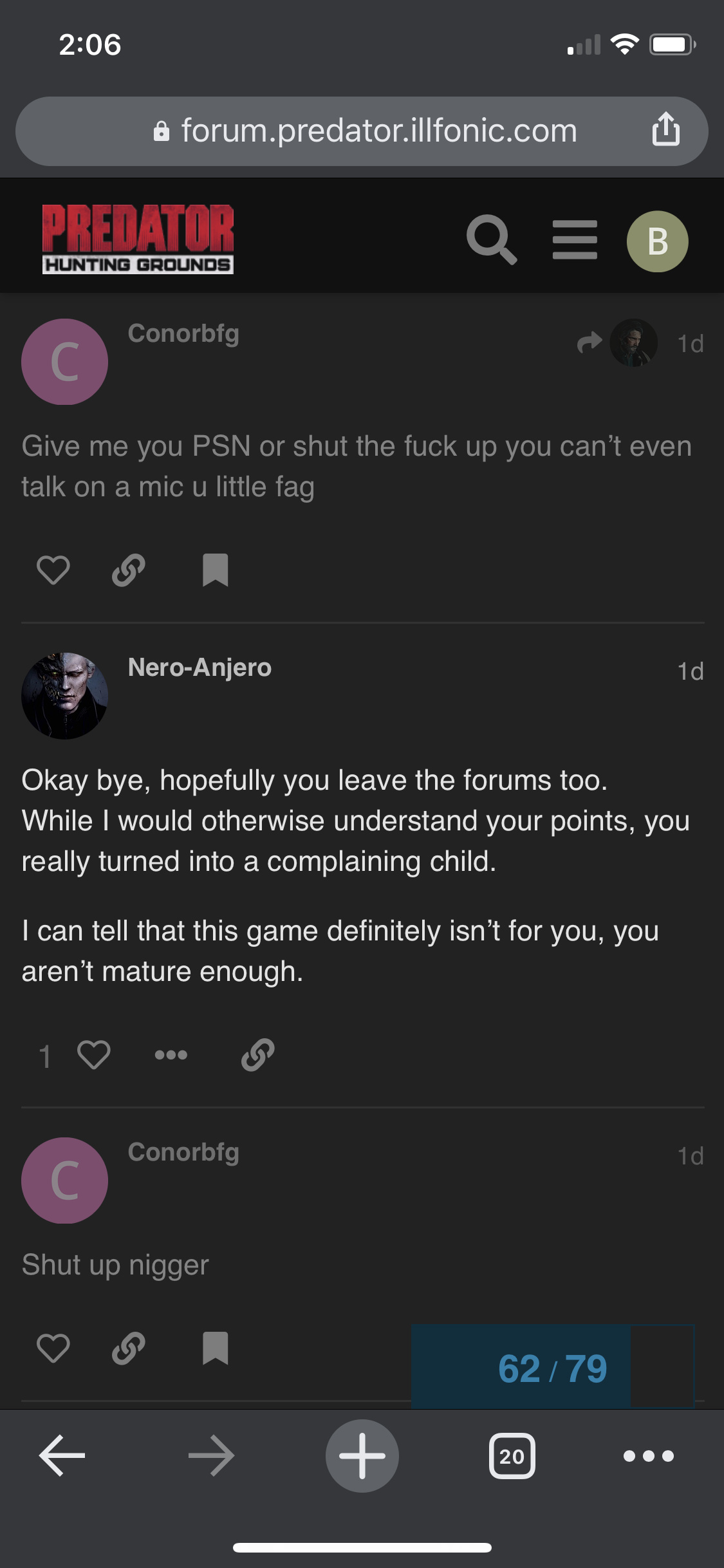This screenshot has width=724, height=1568.
Task: Open Nero-Anjero's avatar thumbnail
Action: tap(64, 696)
